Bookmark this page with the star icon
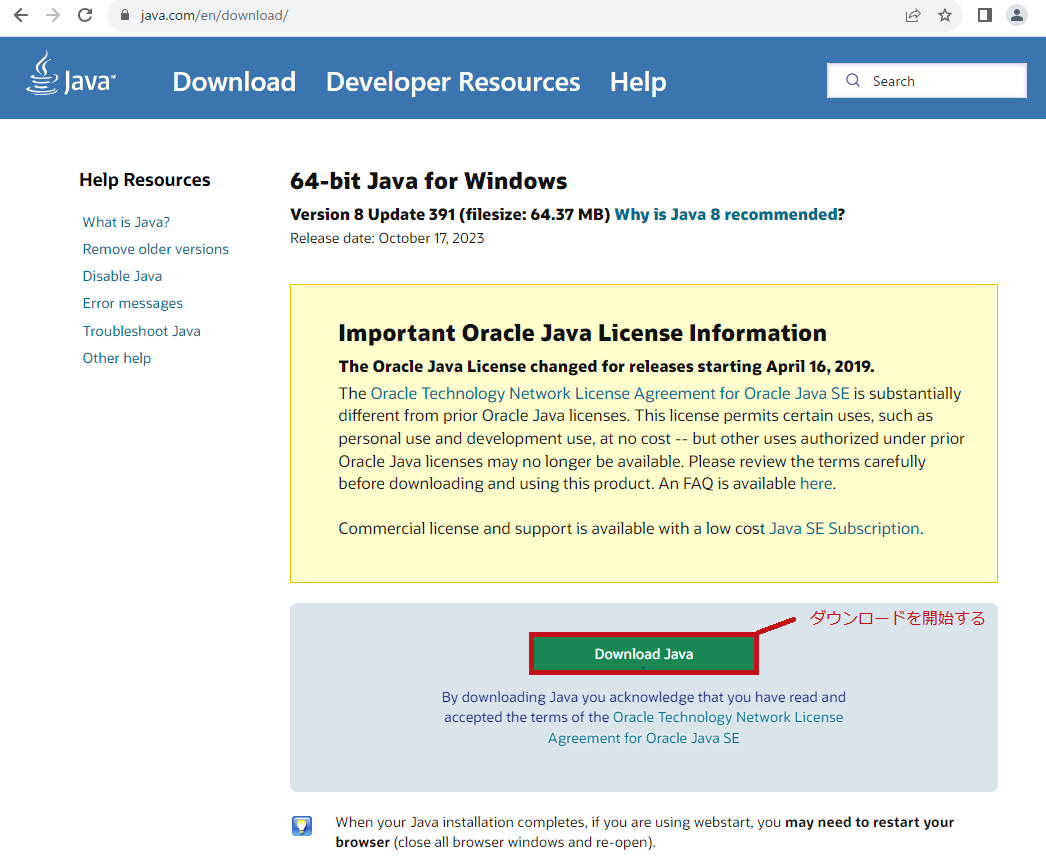Screen dimensions: 1046x861 point(945,15)
